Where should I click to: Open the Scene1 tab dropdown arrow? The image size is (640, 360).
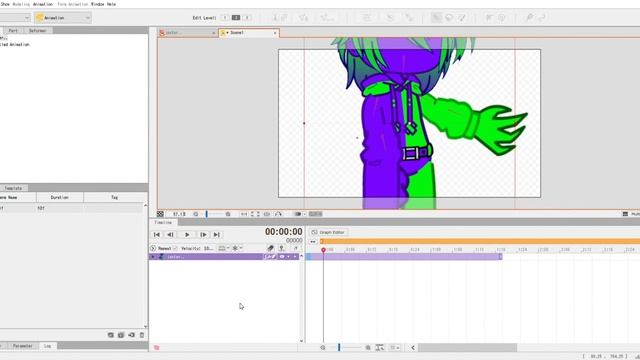pos(227,33)
